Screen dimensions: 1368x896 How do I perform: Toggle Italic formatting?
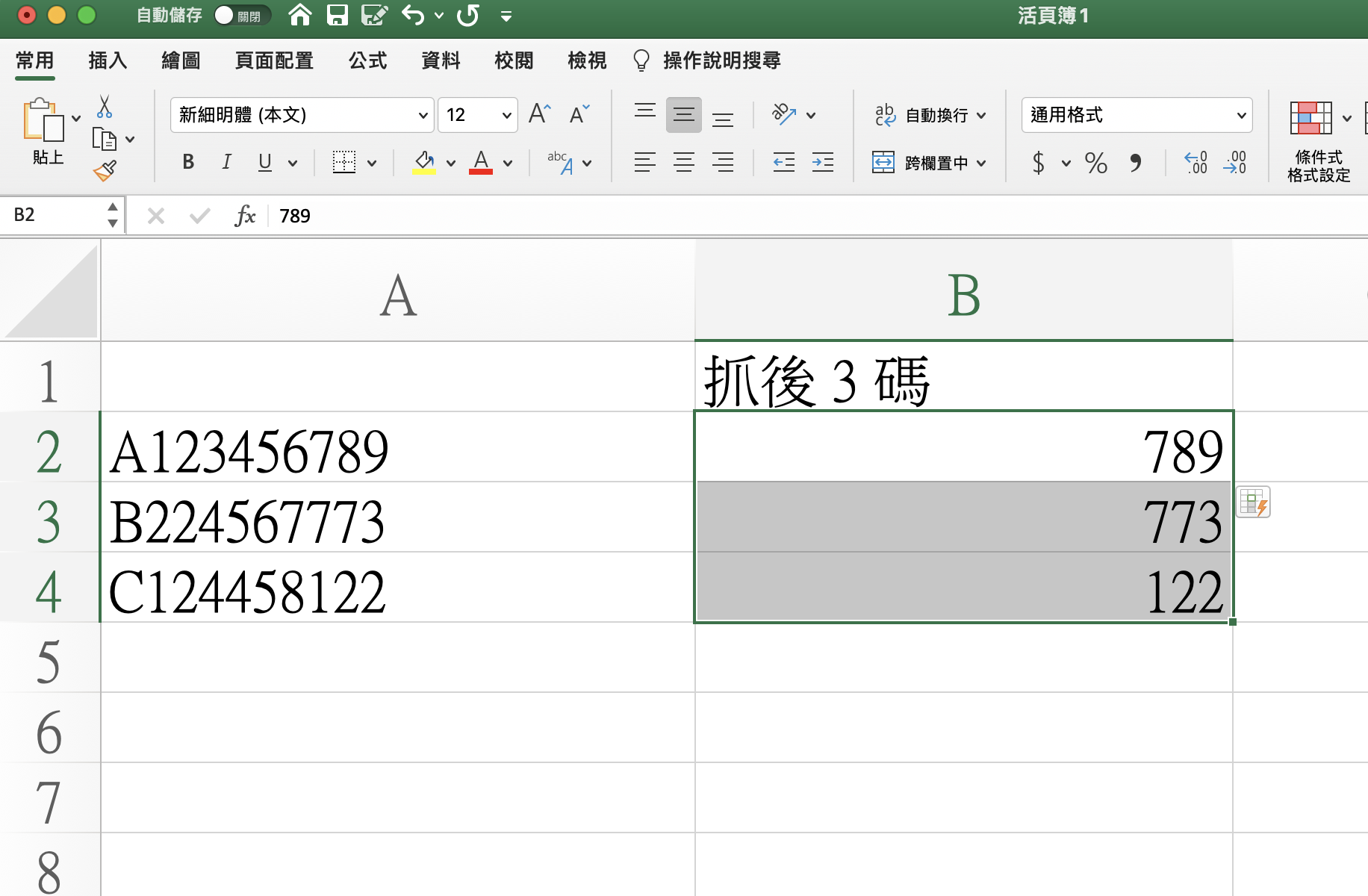[227, 162]
